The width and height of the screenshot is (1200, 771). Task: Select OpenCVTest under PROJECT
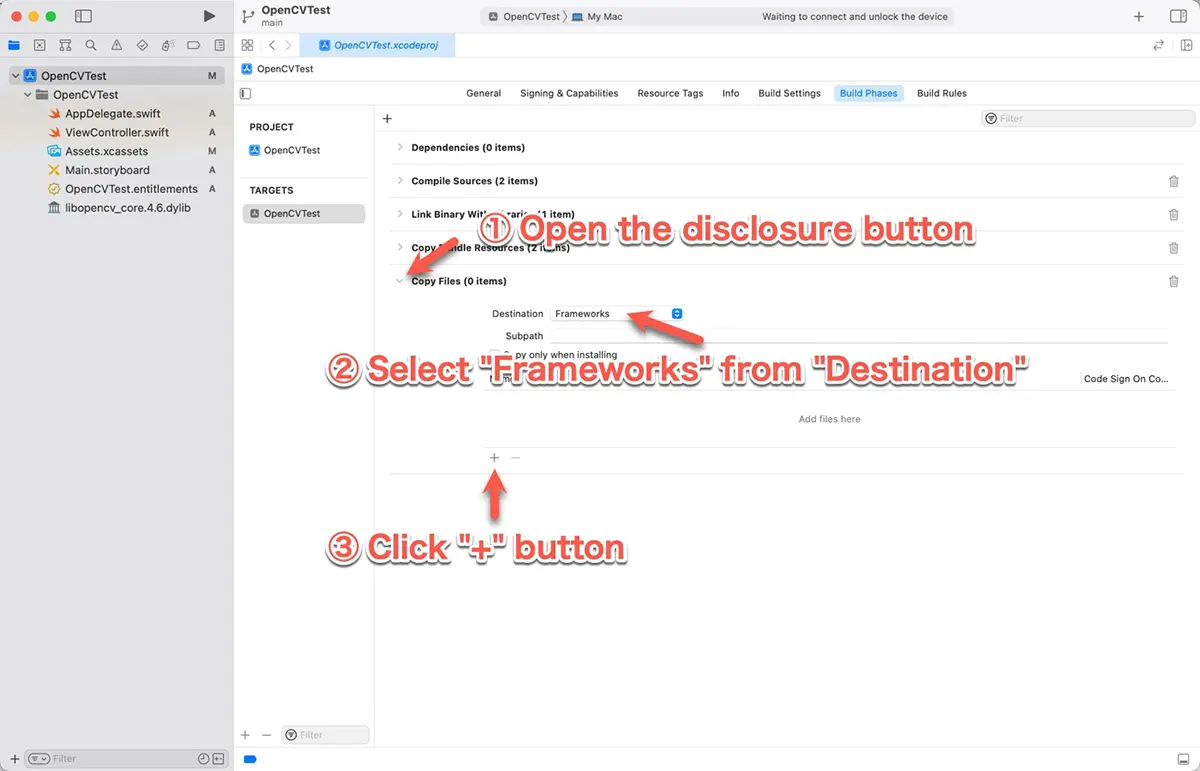click(x=285, y=150)
